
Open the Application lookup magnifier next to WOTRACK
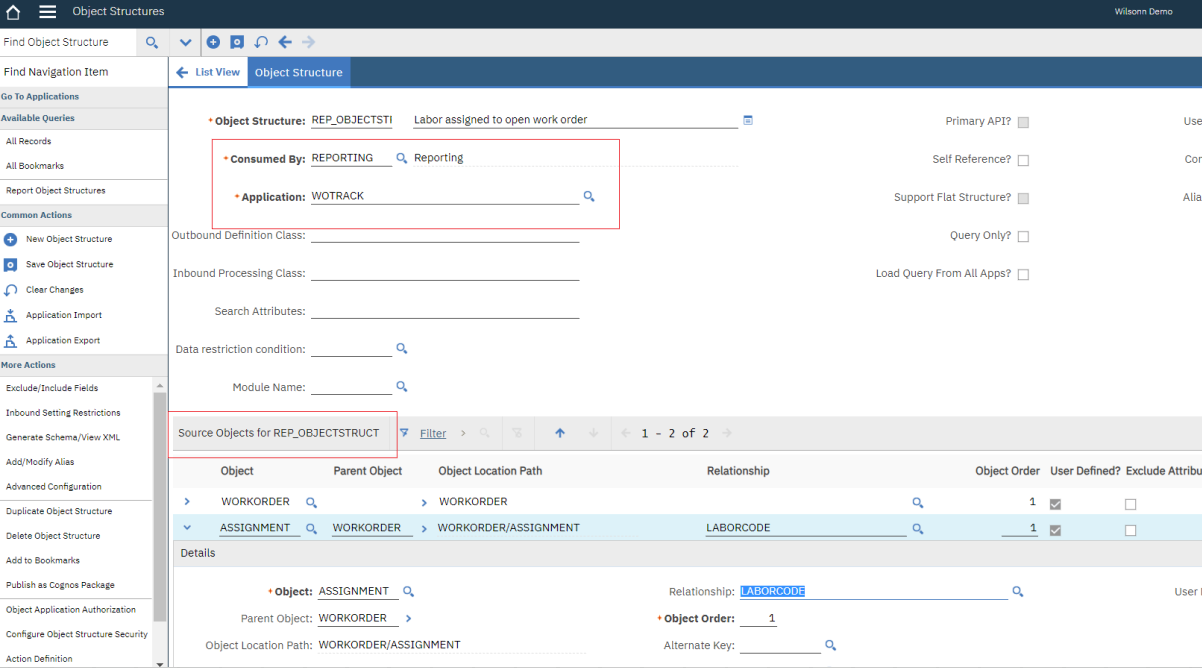[x=589, y=196]
